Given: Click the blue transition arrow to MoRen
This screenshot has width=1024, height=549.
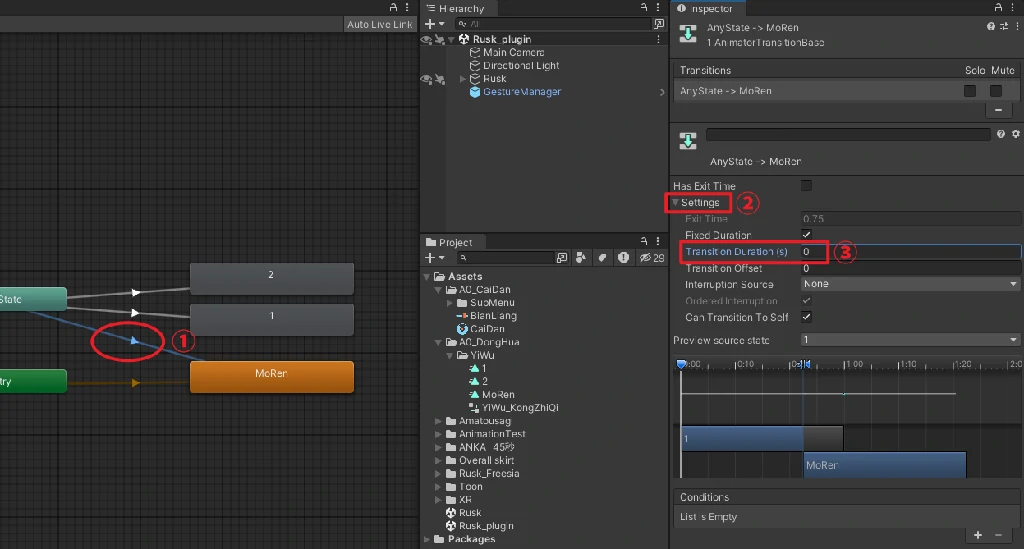Looking at the screenshot, I should [x=134, y=341].
